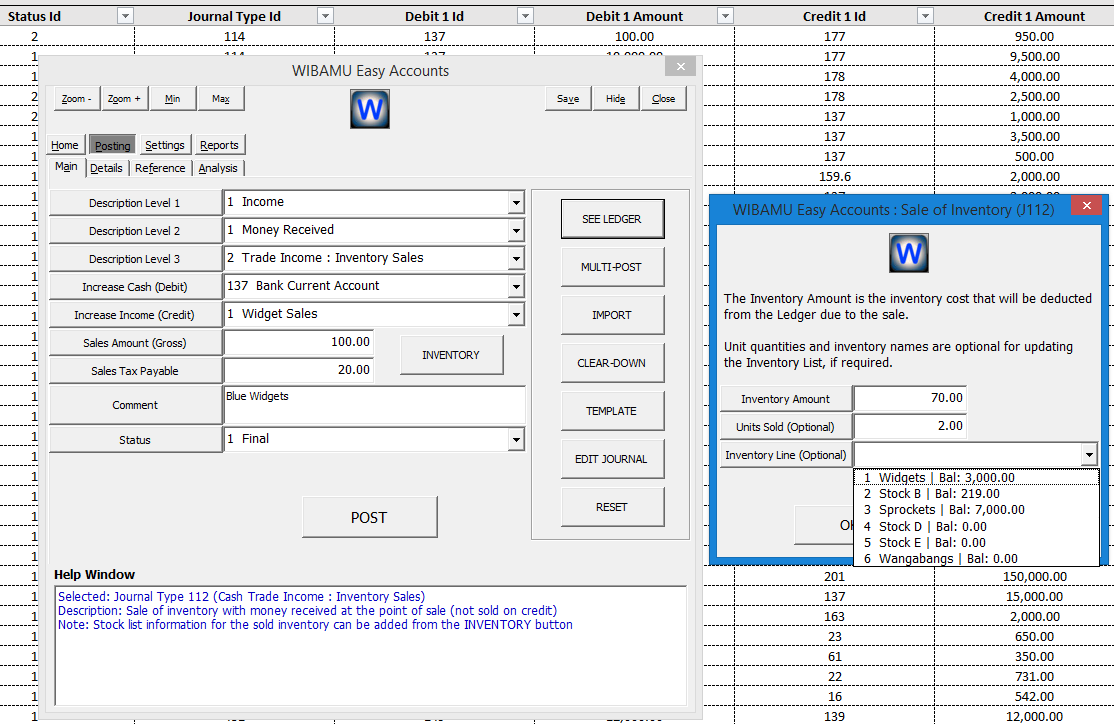The image size is (1114, 724).
Task: Collapse the Inventory Line dropdown list
Action: click(x=1089, y=455)
